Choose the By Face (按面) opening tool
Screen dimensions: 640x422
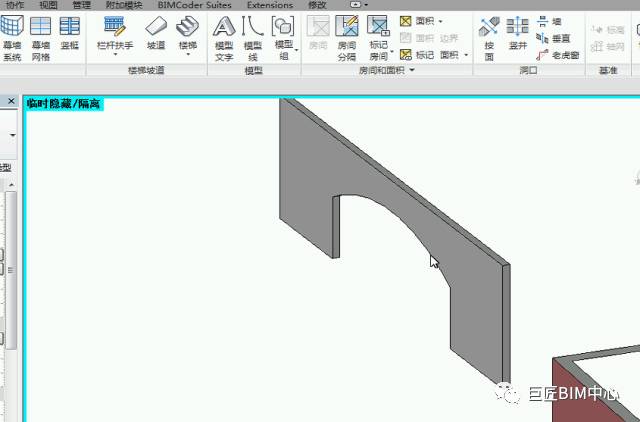tap(489, 38)
